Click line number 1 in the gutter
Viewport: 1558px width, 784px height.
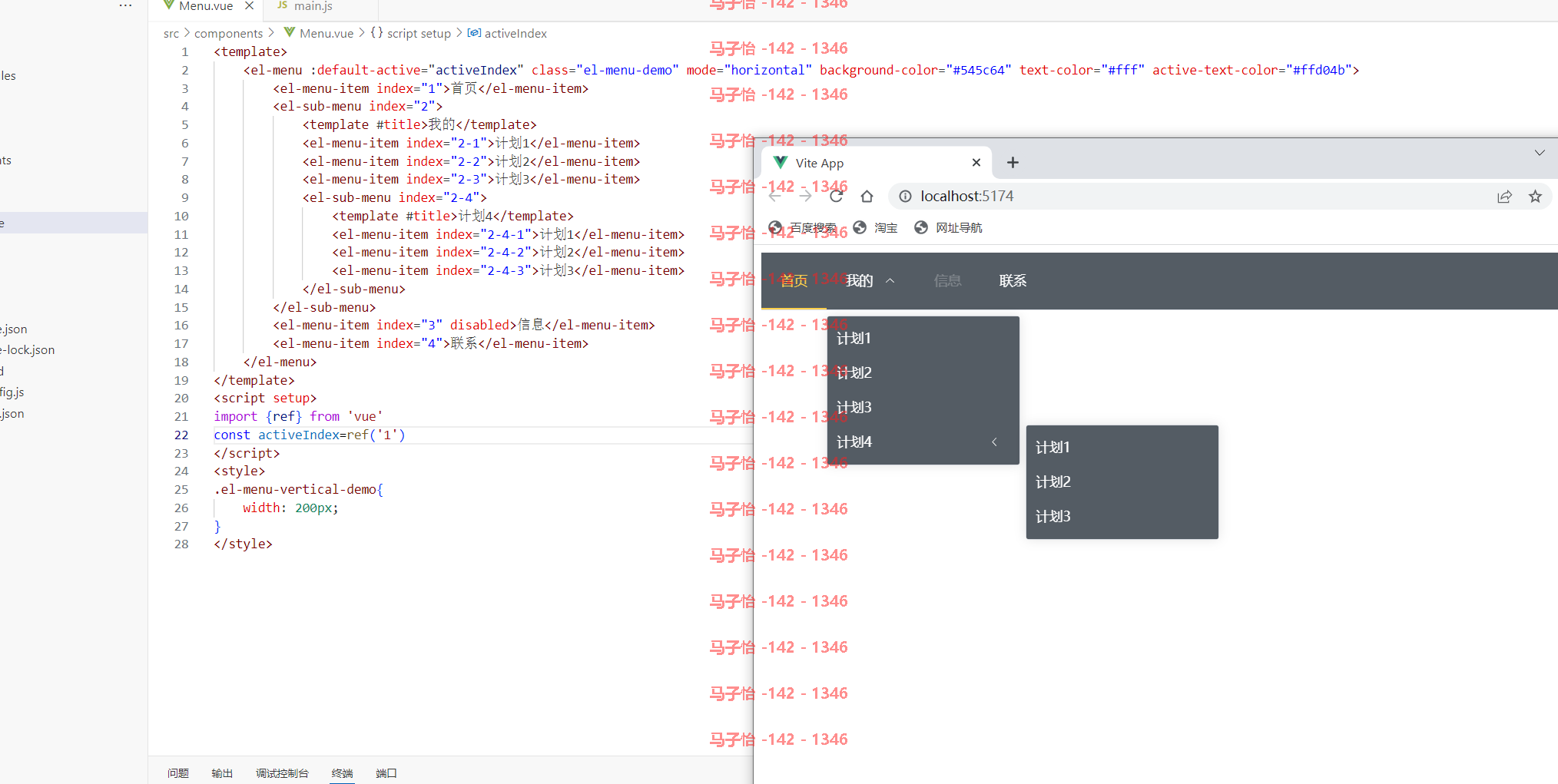pyautogui.click(x=184, y=52)
